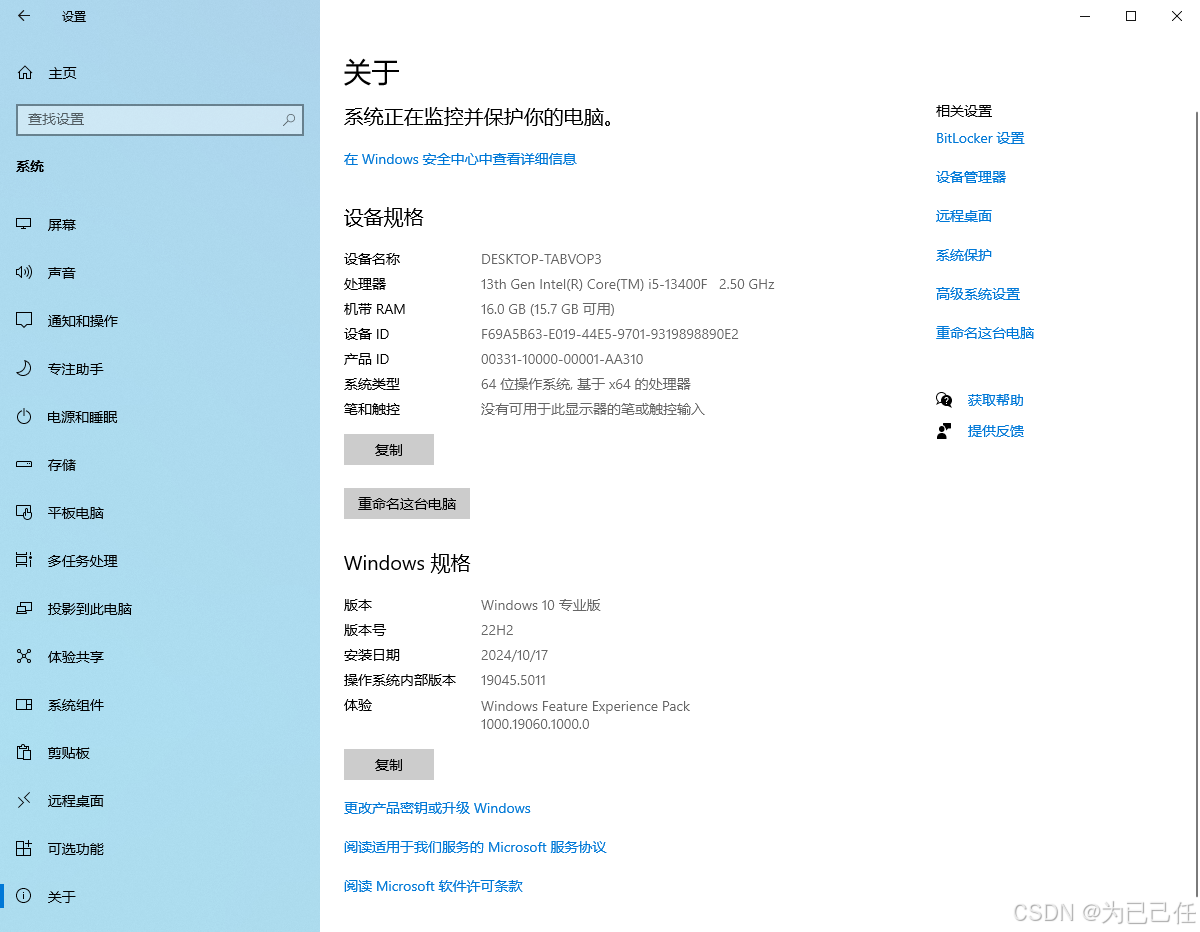Click the 屏幕 display icon
The image size is (1200, 932).
(x=25, y=224)
